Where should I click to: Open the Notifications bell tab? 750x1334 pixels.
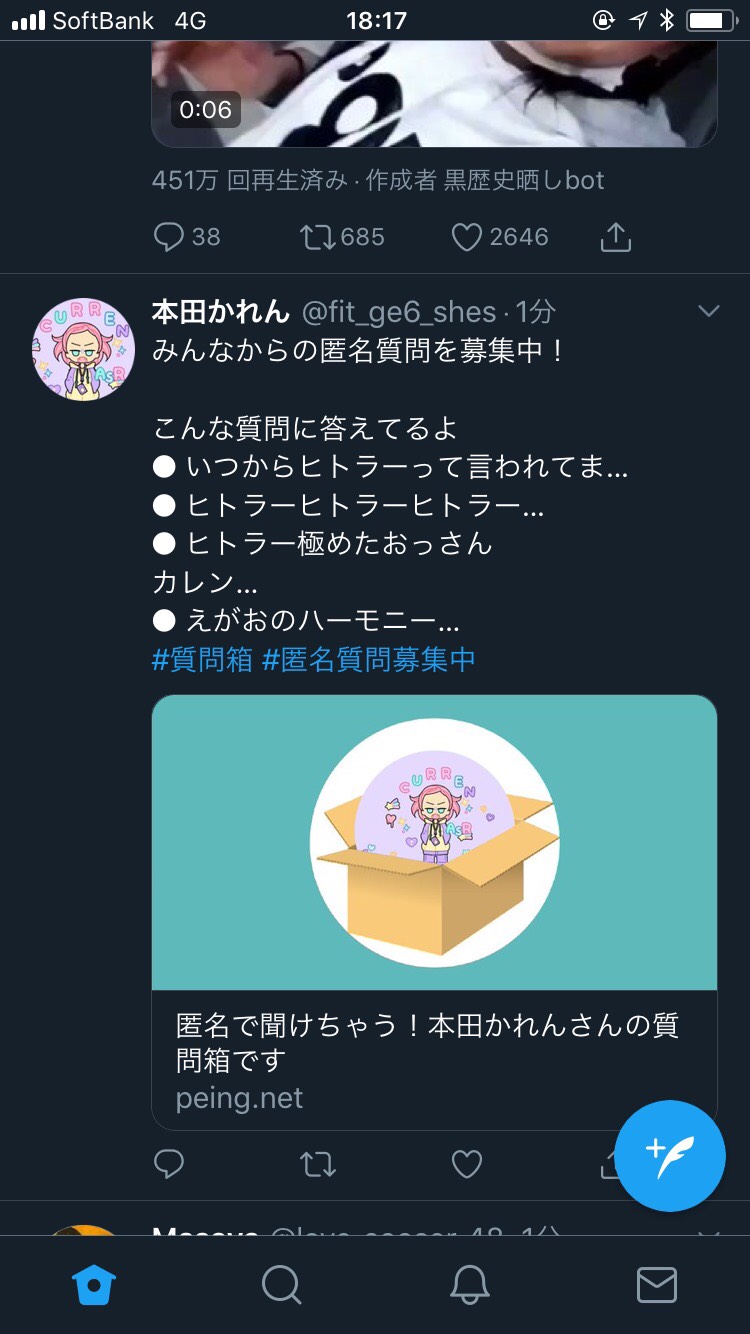[469, 1285]
